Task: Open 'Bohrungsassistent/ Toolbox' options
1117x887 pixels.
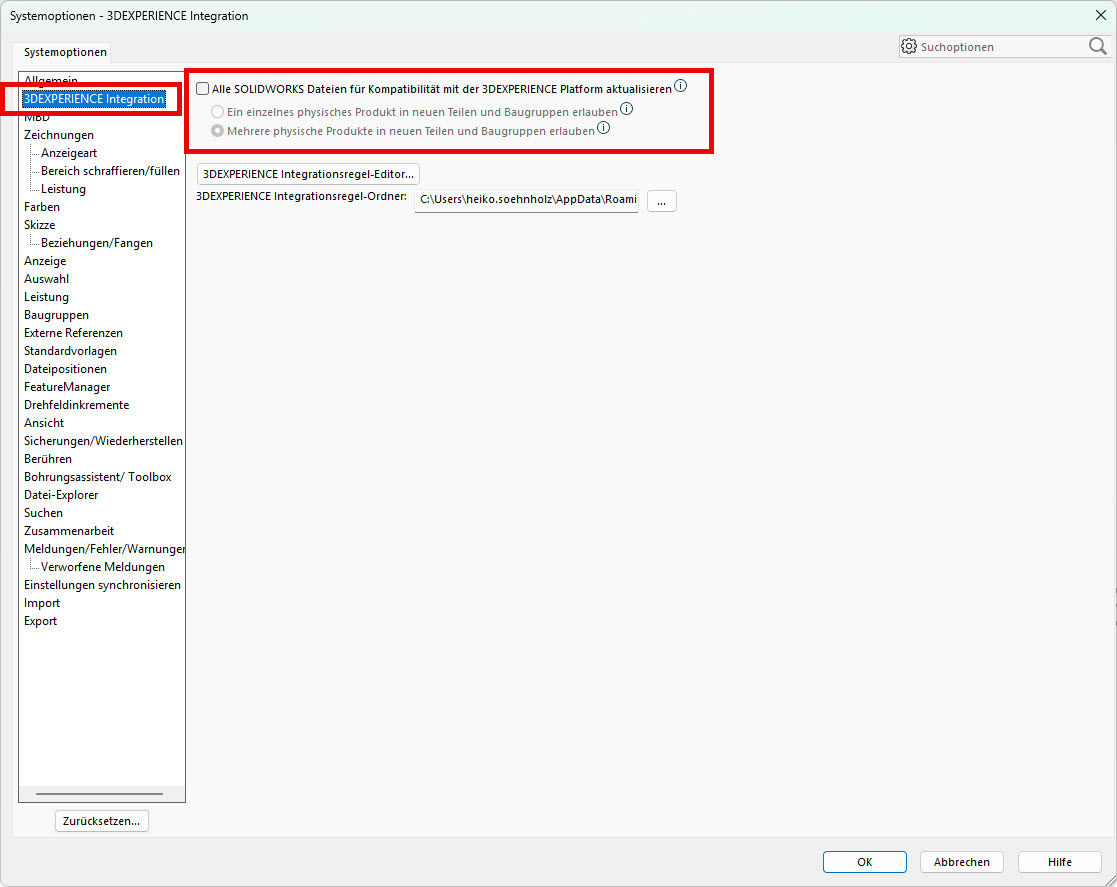Action: [x=98, y=477]
